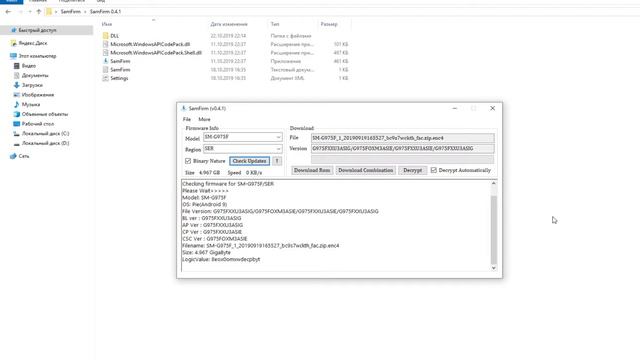Click log line 'Model: SM-G975F'

point(204,198)
